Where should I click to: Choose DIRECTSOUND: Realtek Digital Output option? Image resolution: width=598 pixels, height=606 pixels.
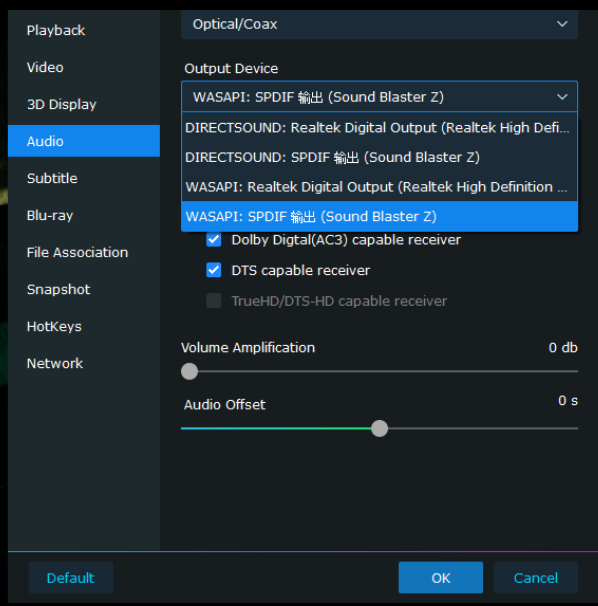379,128
